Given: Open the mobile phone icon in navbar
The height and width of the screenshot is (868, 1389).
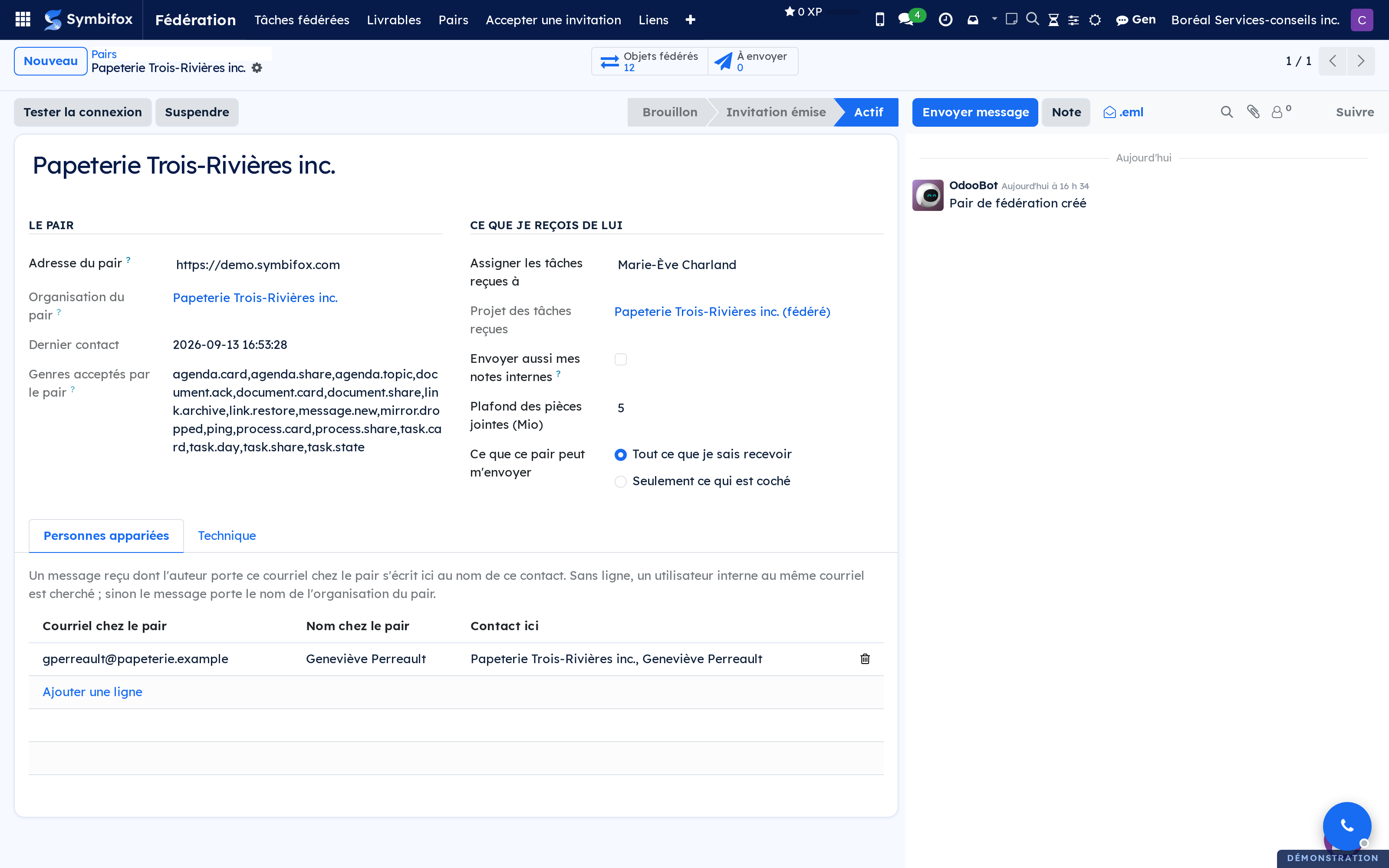Looking at the screenshot, I should click(879, 20).
